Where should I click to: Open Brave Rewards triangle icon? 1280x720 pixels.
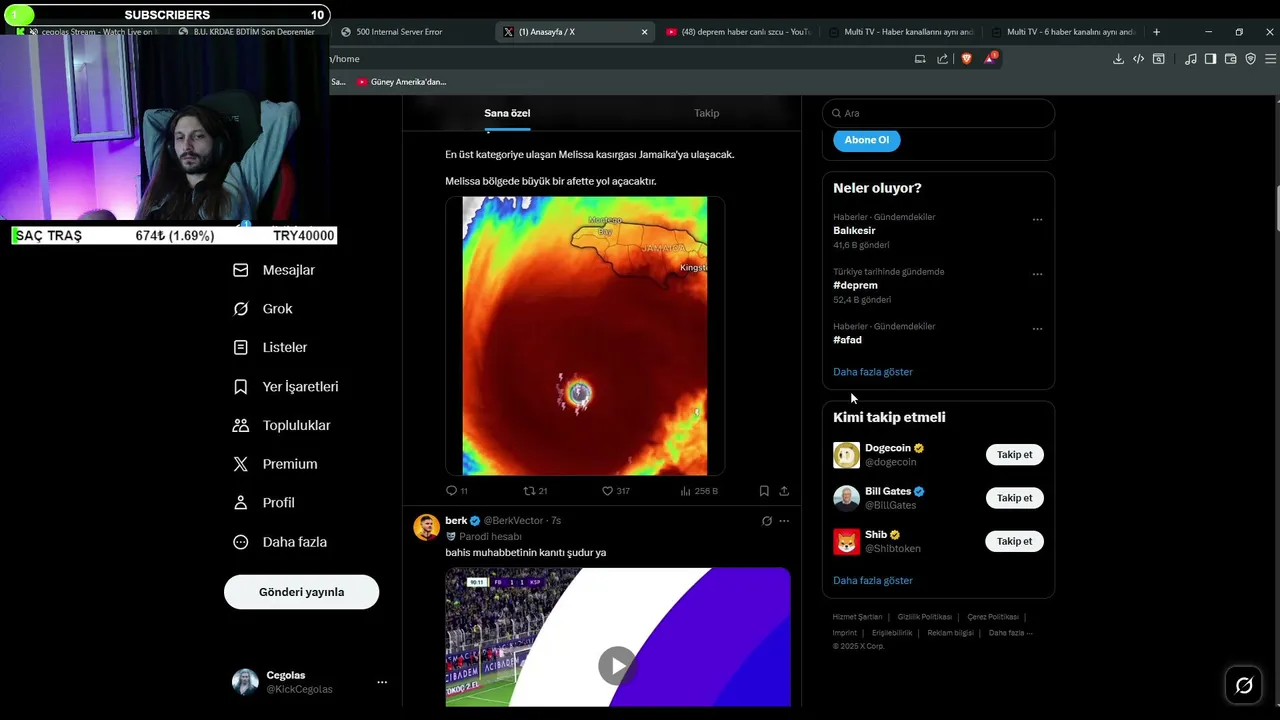(989, 58)
